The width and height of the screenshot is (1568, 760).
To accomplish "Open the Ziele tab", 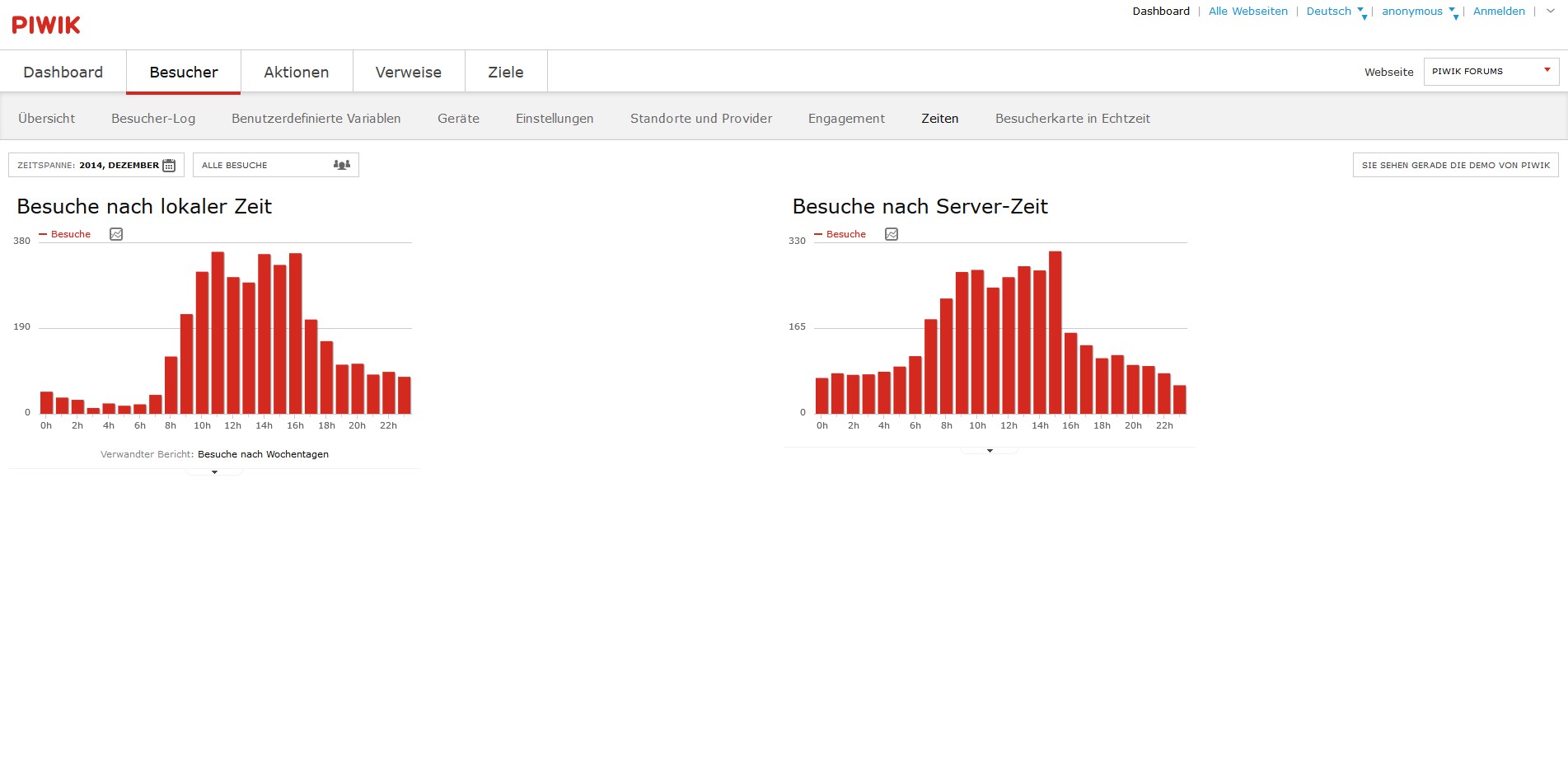I will pyautogui.click(x=506, y=72).
